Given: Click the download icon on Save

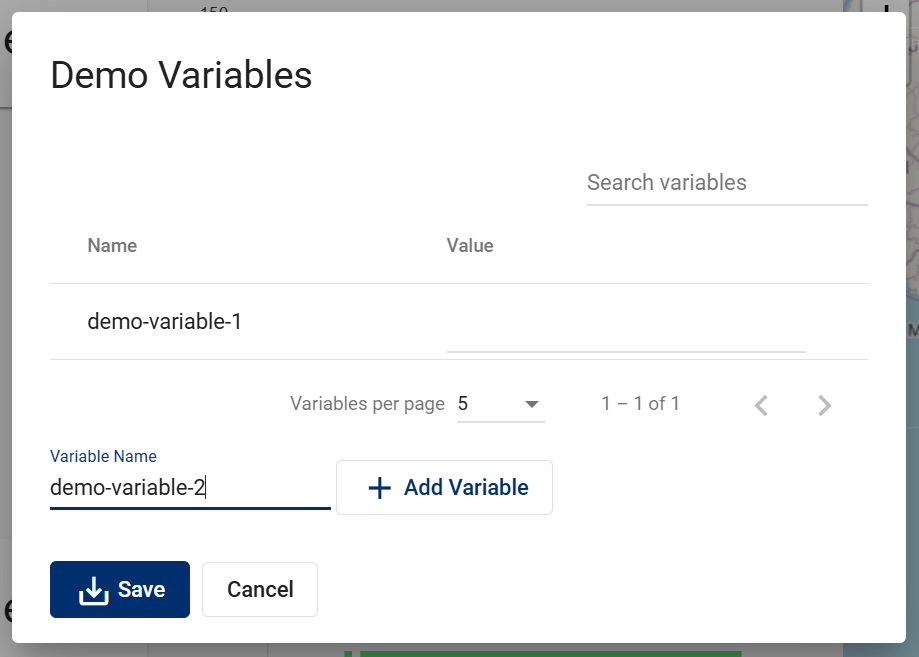Looking at the screenshot, I should [93, 590].
